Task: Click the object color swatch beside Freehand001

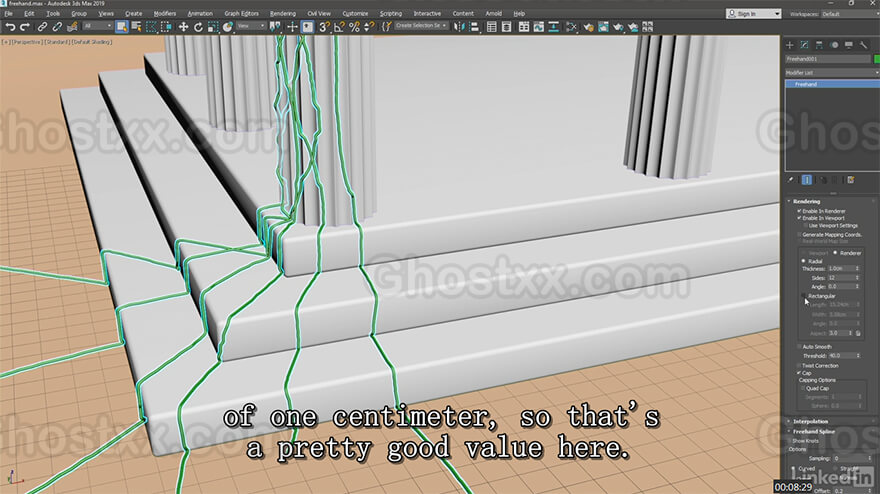Action: 877,59
